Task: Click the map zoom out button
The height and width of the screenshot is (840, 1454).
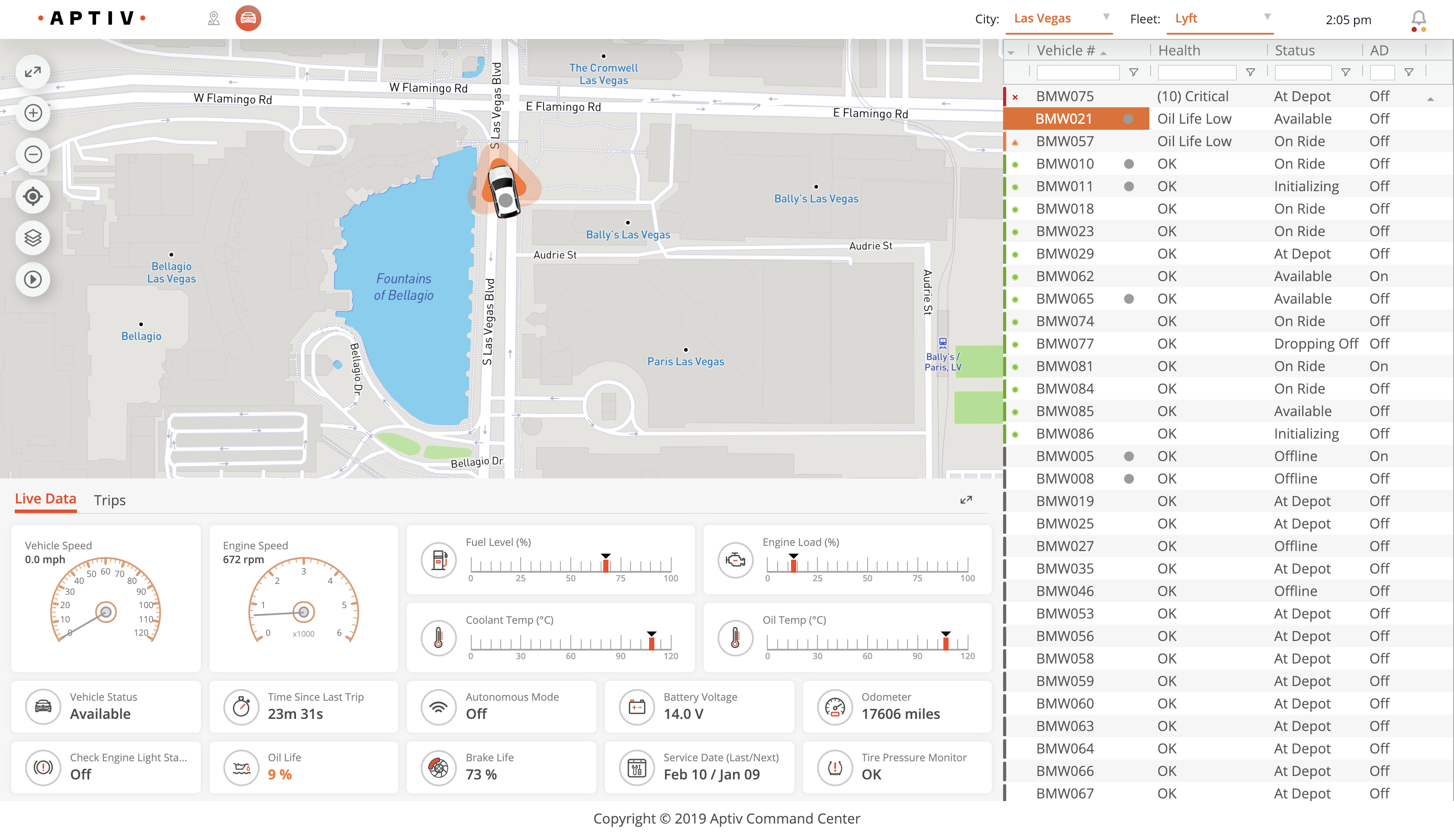Action: pos(33,154)
